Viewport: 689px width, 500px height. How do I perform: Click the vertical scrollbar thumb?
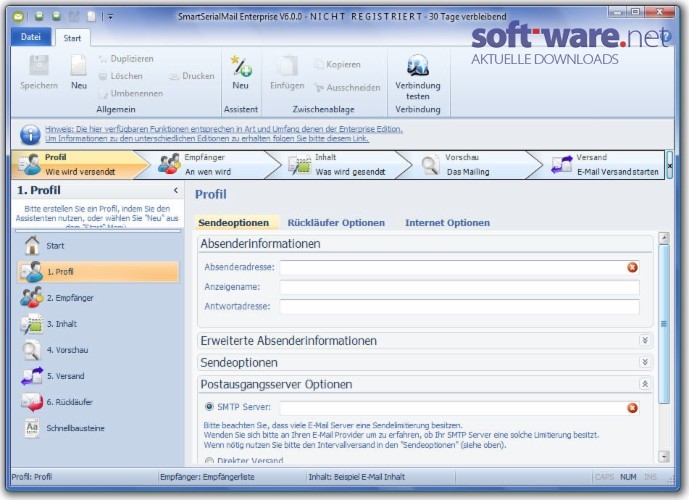click(664, 324)
